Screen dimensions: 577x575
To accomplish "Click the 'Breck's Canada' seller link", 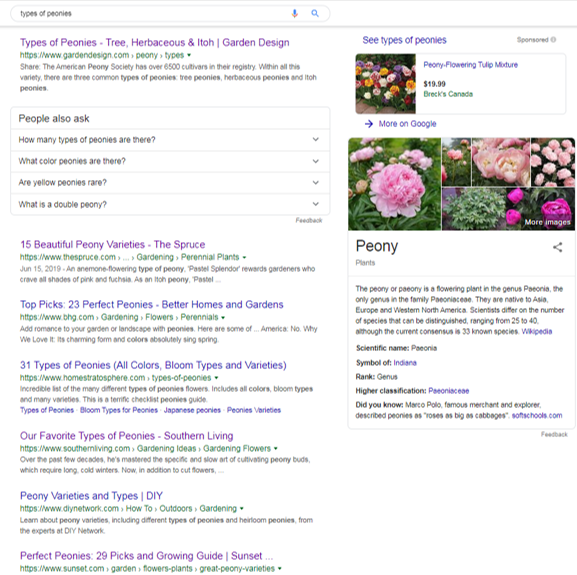I will click(x=448, y=94).
